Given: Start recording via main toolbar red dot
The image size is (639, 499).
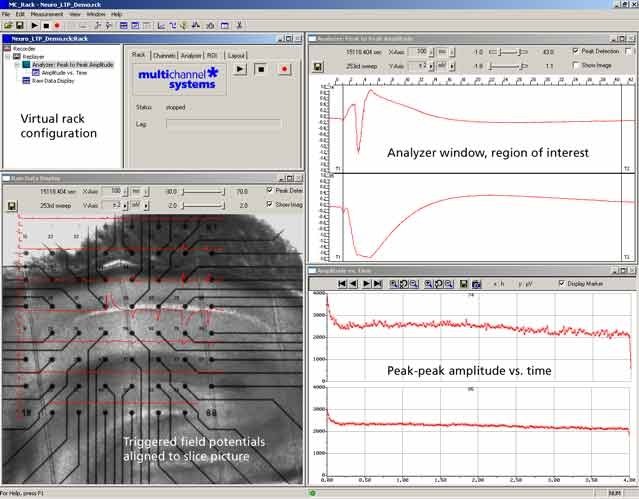Looking at the screenshot, I should point(57,25).
